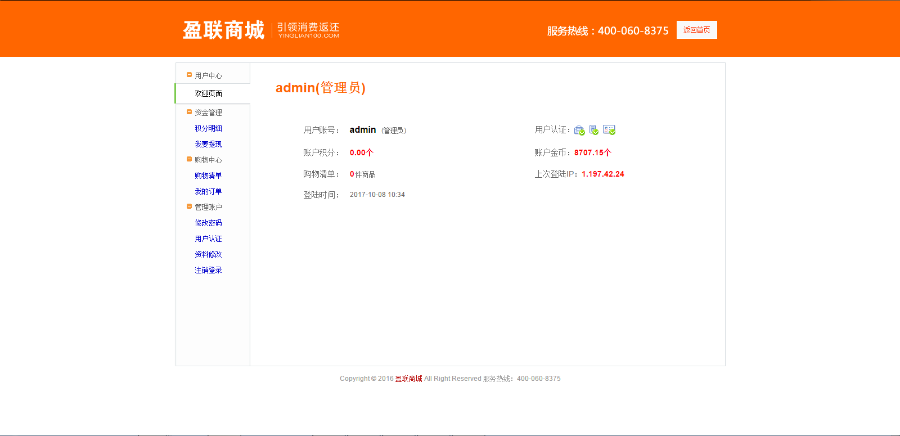The height and width of the screenshot is (436, 900).
Task: Click the orange admin(管理员) page heading
Action: (x=320, y=88)
